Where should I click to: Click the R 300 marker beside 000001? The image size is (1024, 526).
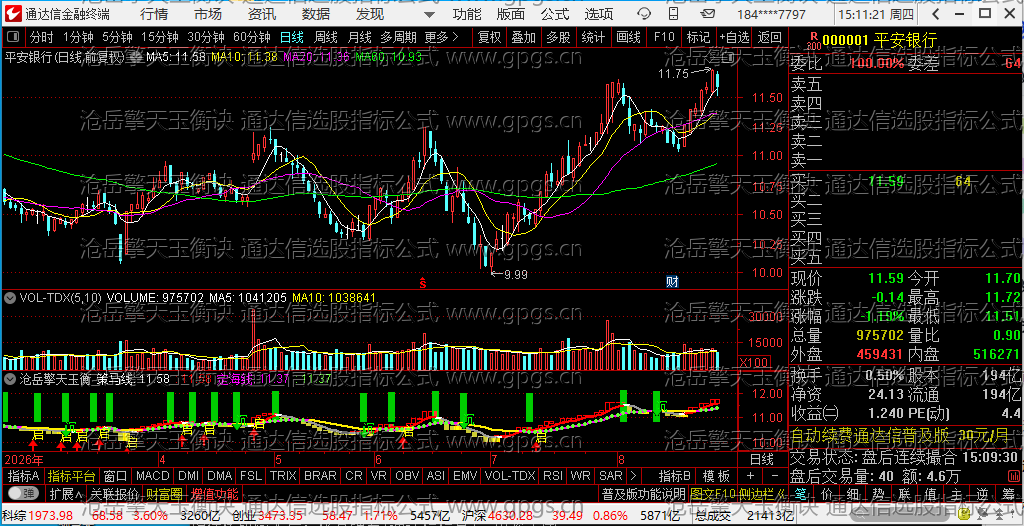[813, 41]
